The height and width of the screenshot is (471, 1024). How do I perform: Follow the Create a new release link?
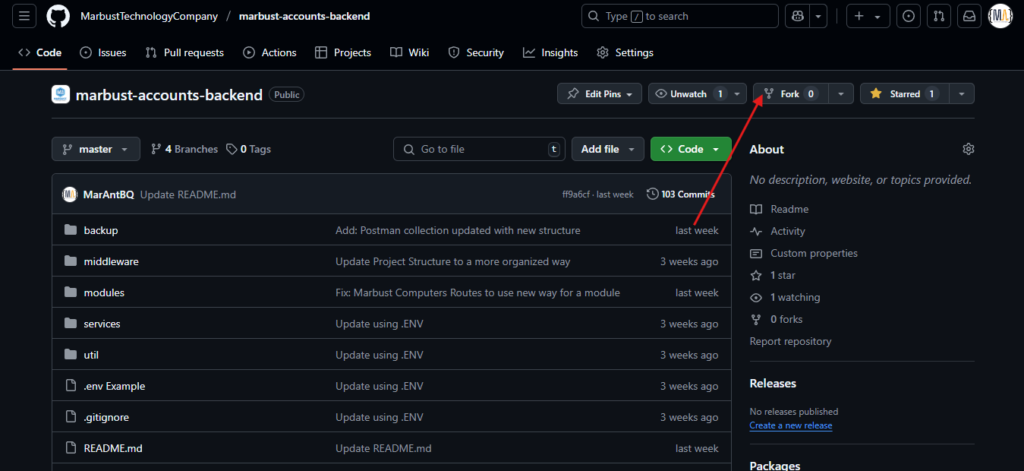(x=791, y=426)
